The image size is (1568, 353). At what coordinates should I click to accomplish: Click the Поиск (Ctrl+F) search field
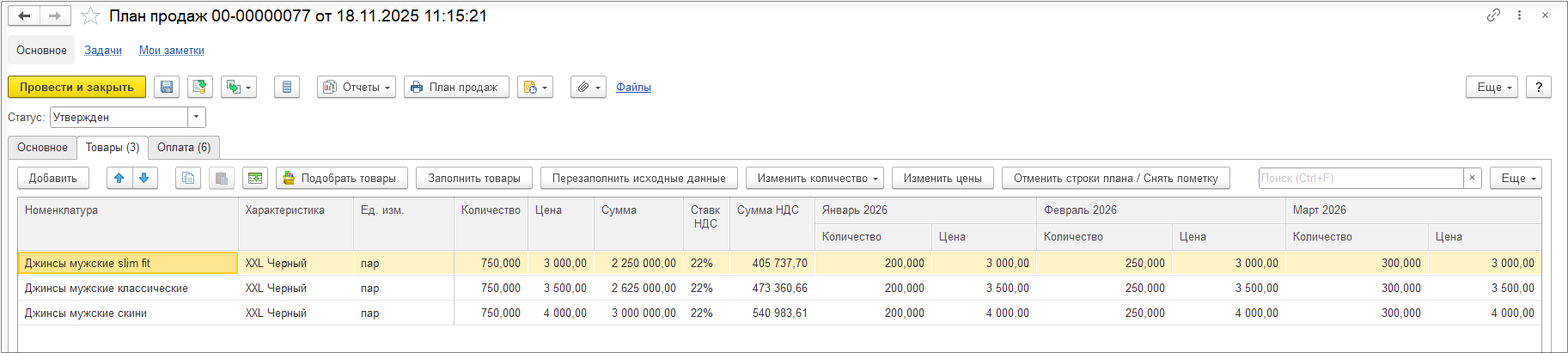click(1360, 178)
